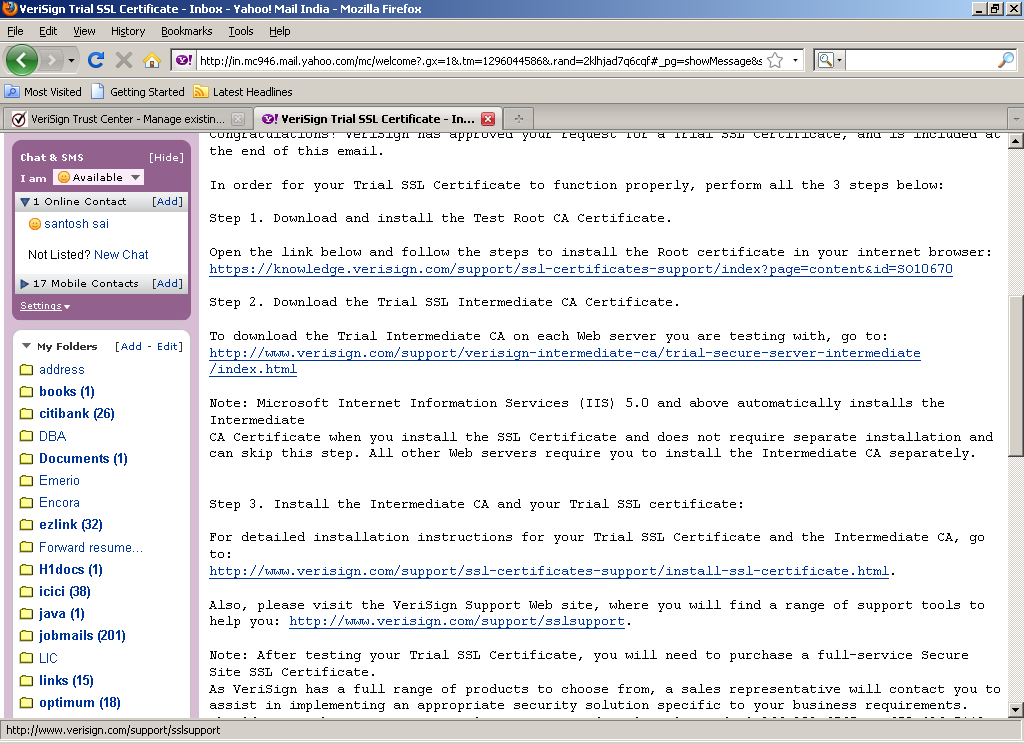Open the list all tabs dropdown
Screen dimensions: 1024x744
pyautogui.click(x=1016, y=119)
